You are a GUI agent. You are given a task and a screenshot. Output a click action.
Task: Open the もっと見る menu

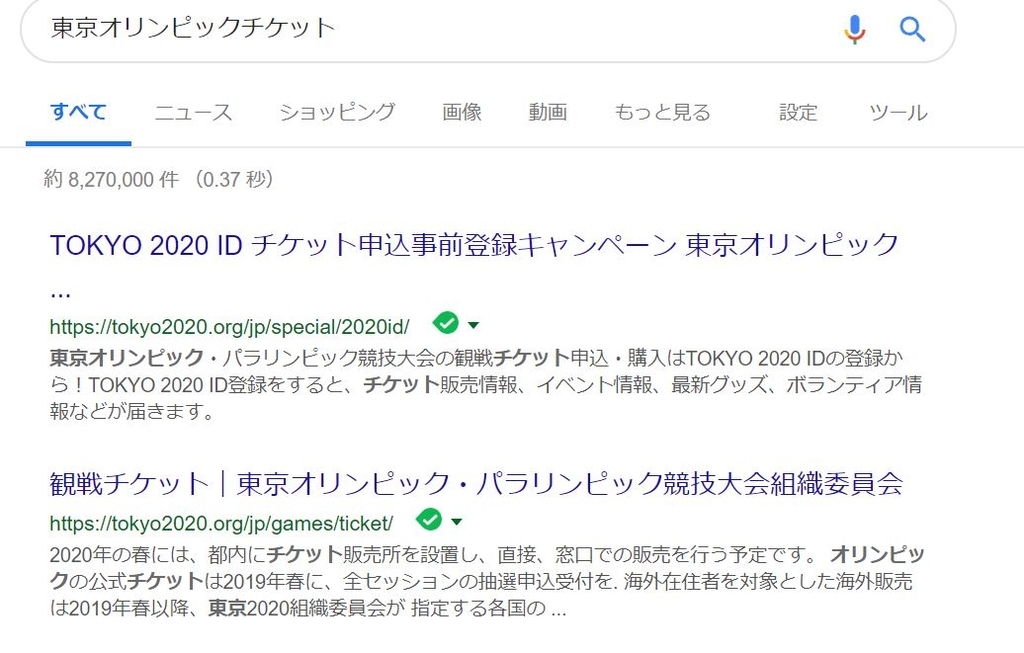tap(662, 112)
